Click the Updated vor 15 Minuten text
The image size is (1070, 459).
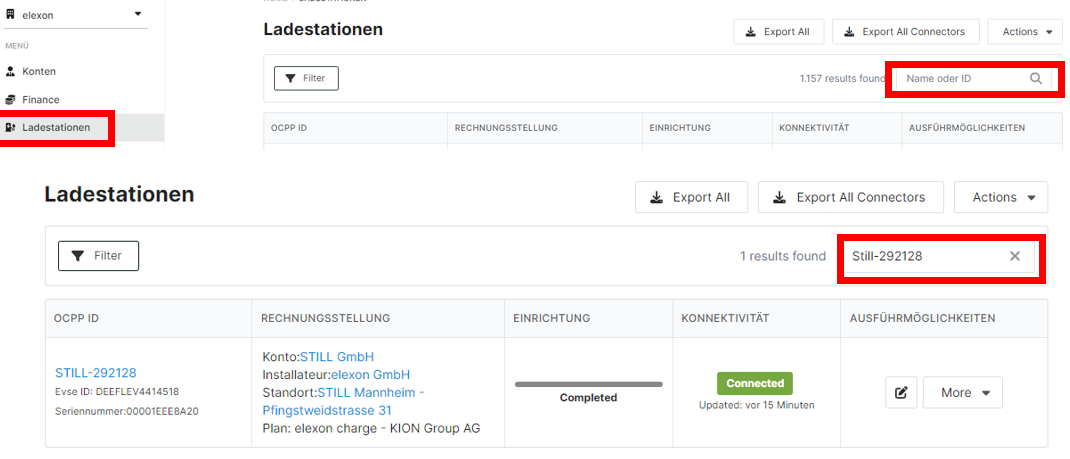(x=756, y=405)
